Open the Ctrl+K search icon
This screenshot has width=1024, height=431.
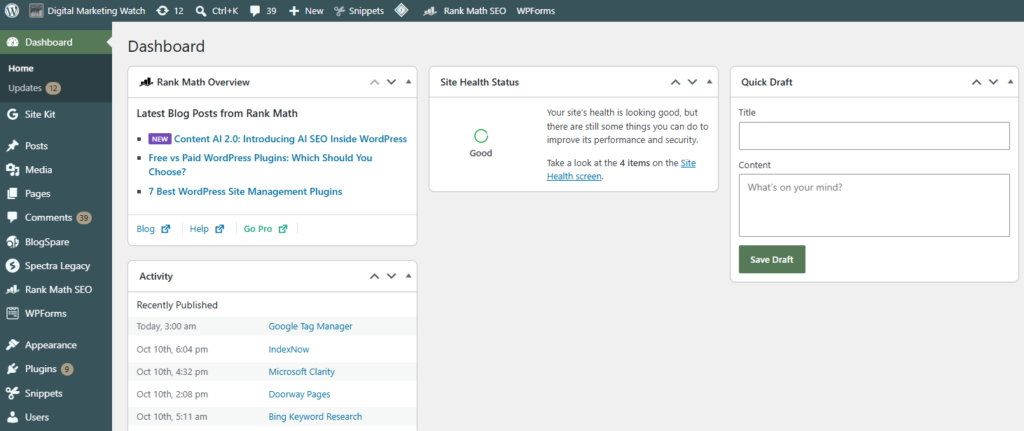pos(201,10)
